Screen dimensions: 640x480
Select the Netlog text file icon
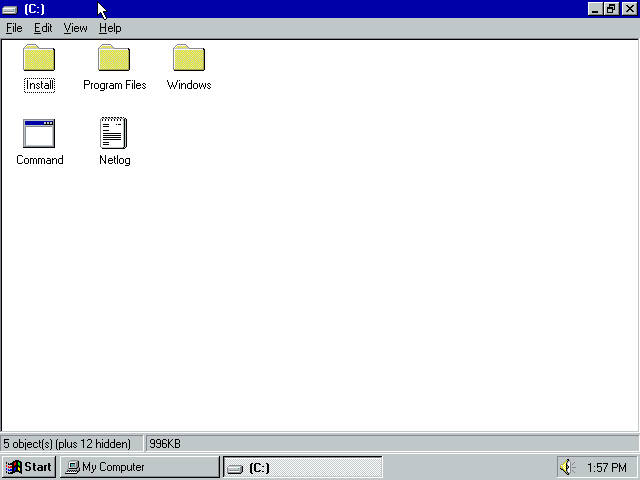114,133
